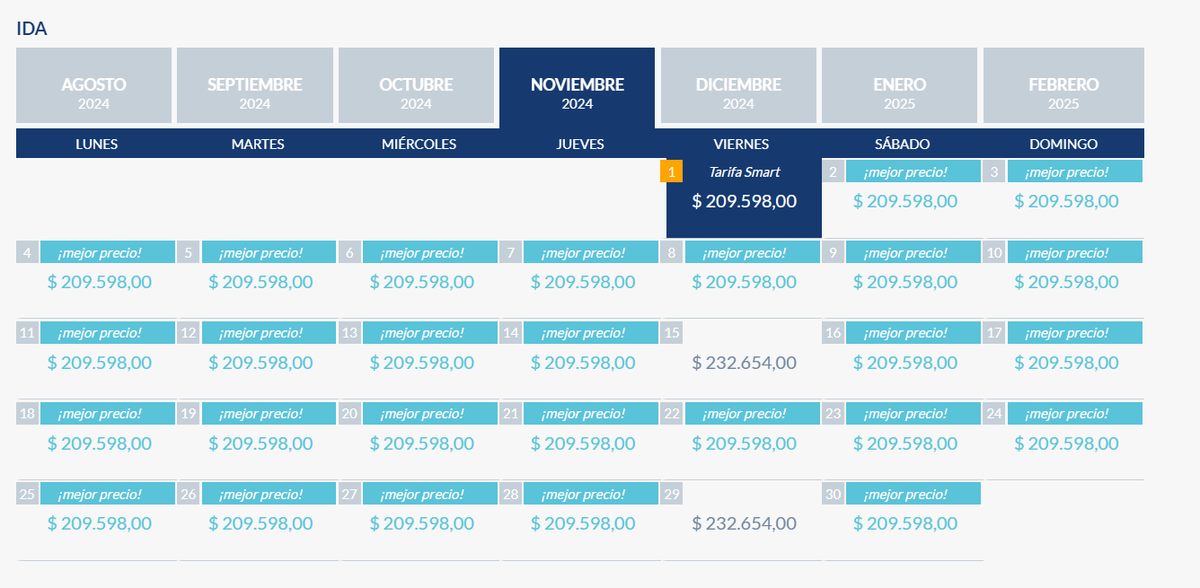Click the active Noviembre 2024 tab

pos(577,92)
